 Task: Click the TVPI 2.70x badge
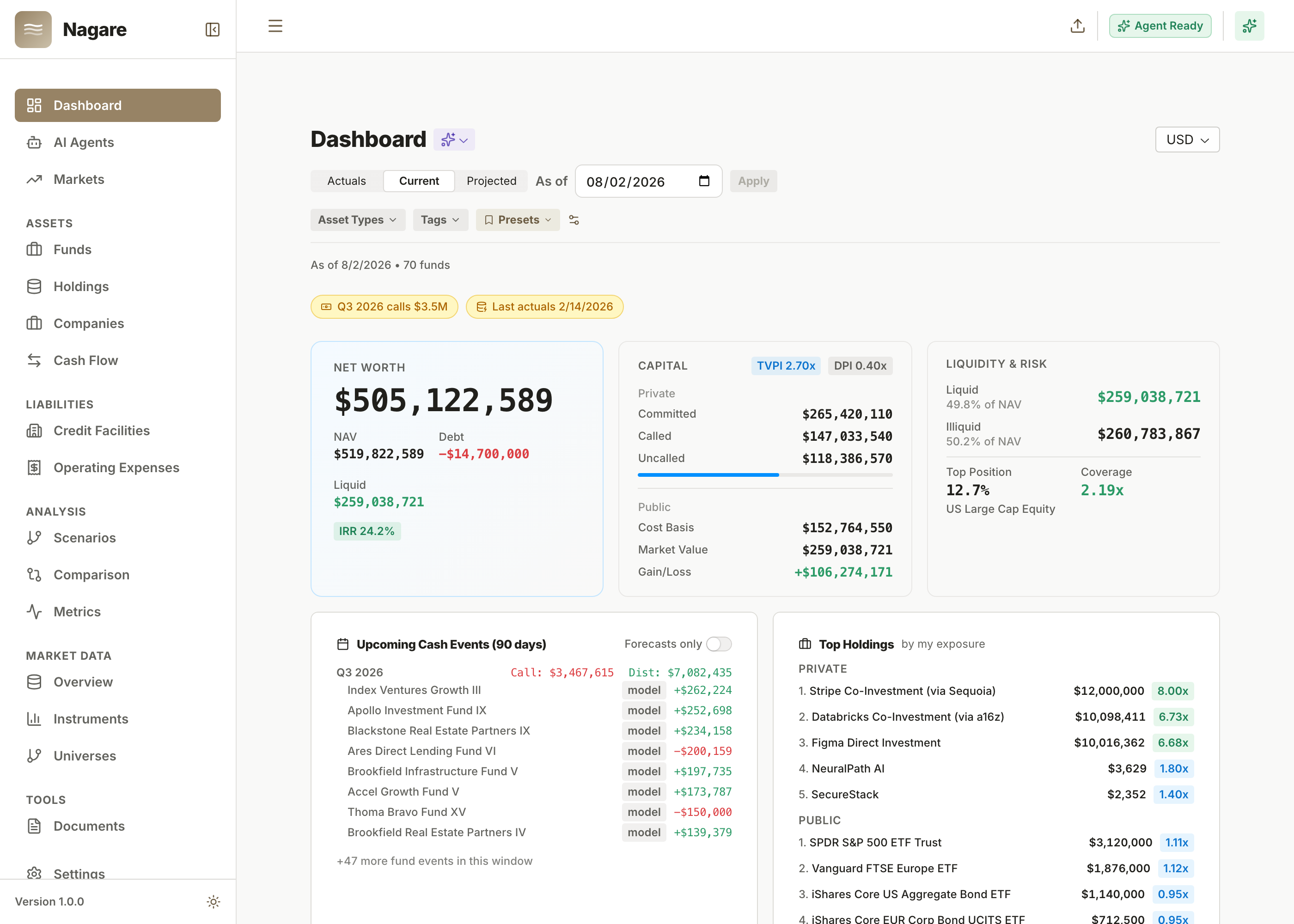pos(786,366)
